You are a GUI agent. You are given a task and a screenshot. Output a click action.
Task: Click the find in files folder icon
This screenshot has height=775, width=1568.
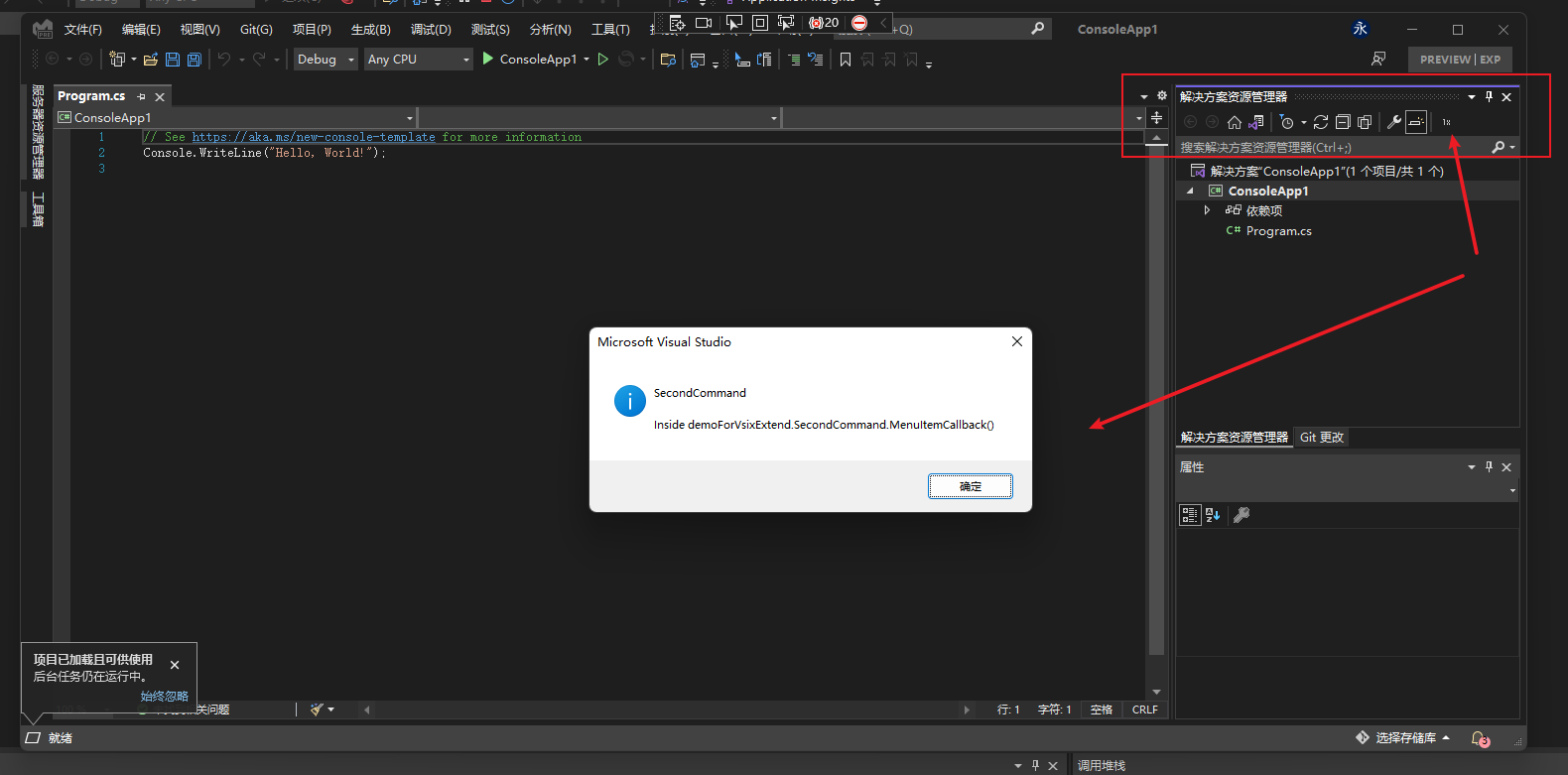click(x=668, y=60)
